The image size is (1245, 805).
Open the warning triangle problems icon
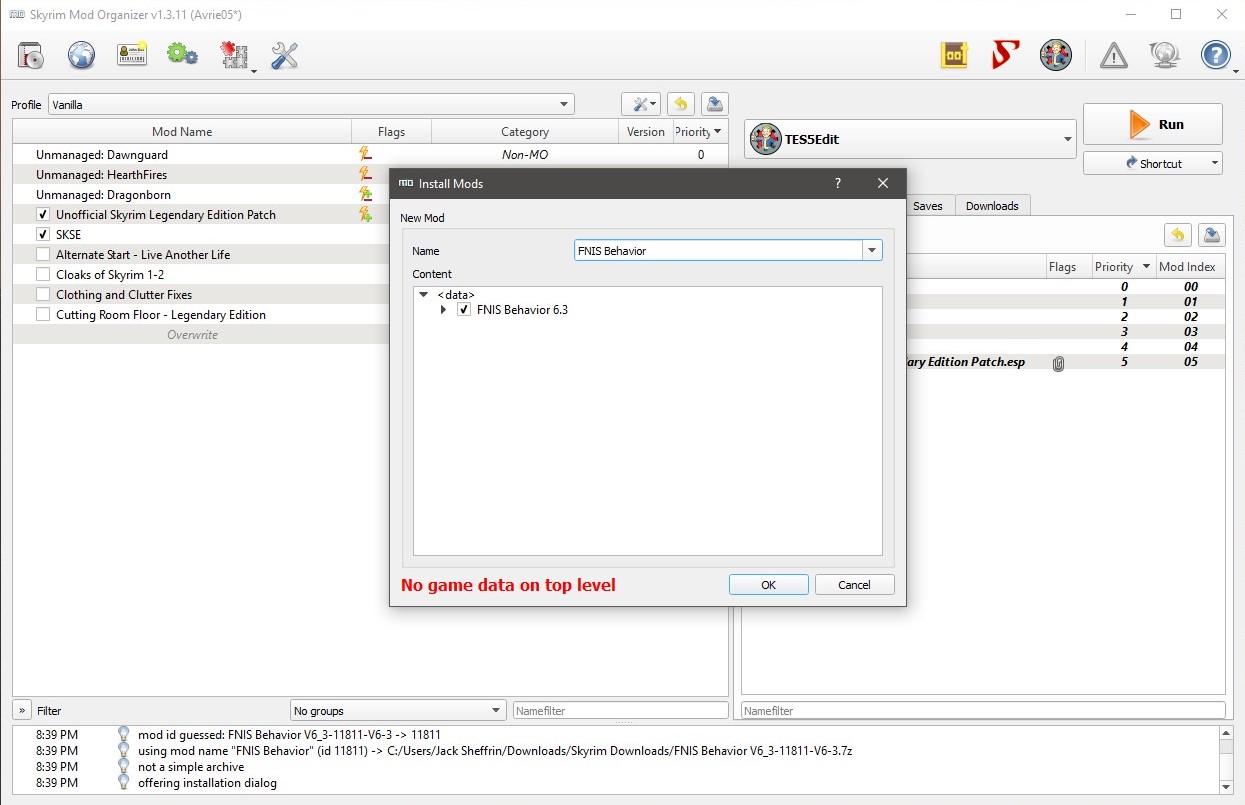(x=1114, y=55)
